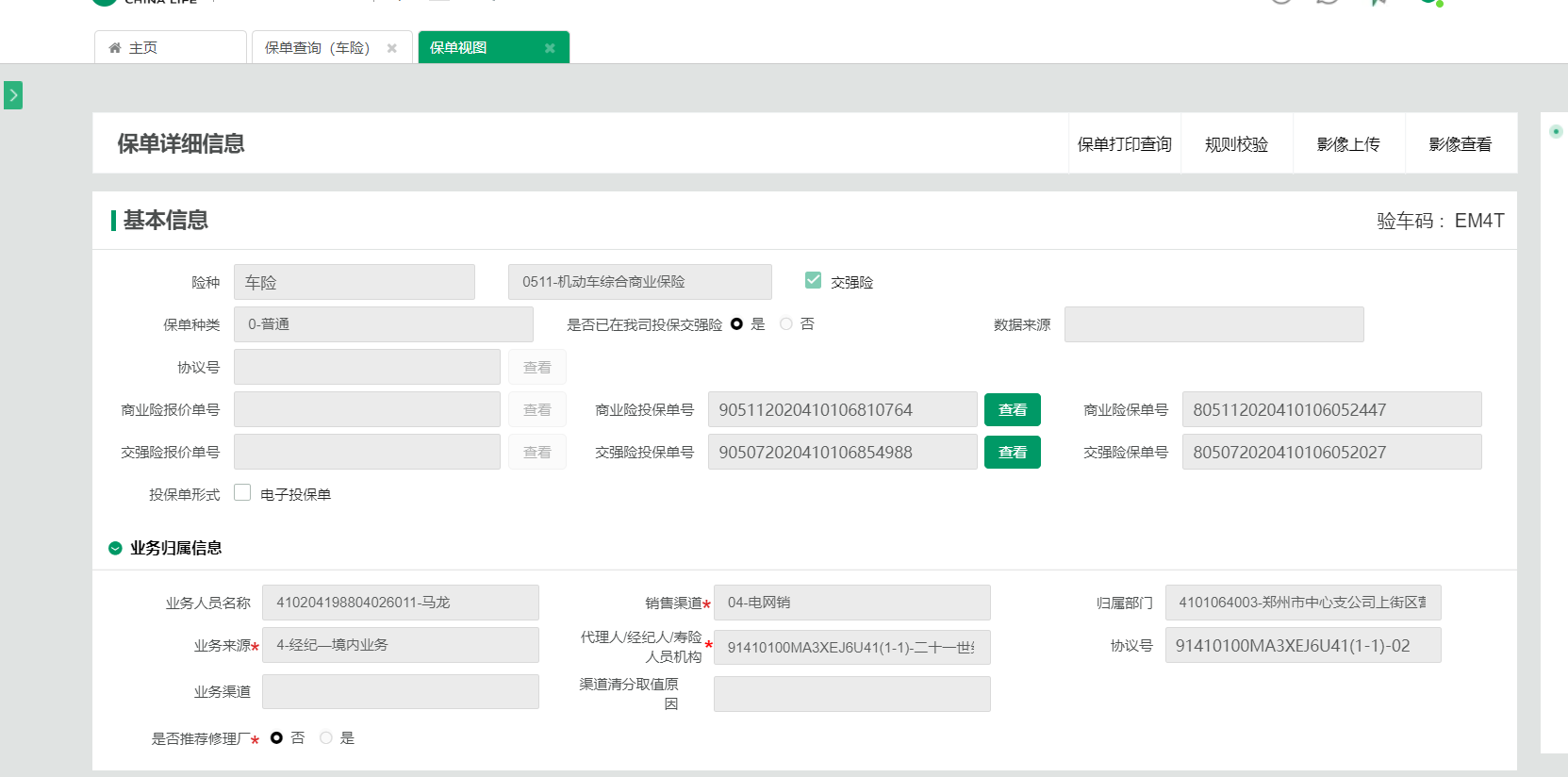
Task: Click the home icon in the 主页 tab
Action: 115,48
